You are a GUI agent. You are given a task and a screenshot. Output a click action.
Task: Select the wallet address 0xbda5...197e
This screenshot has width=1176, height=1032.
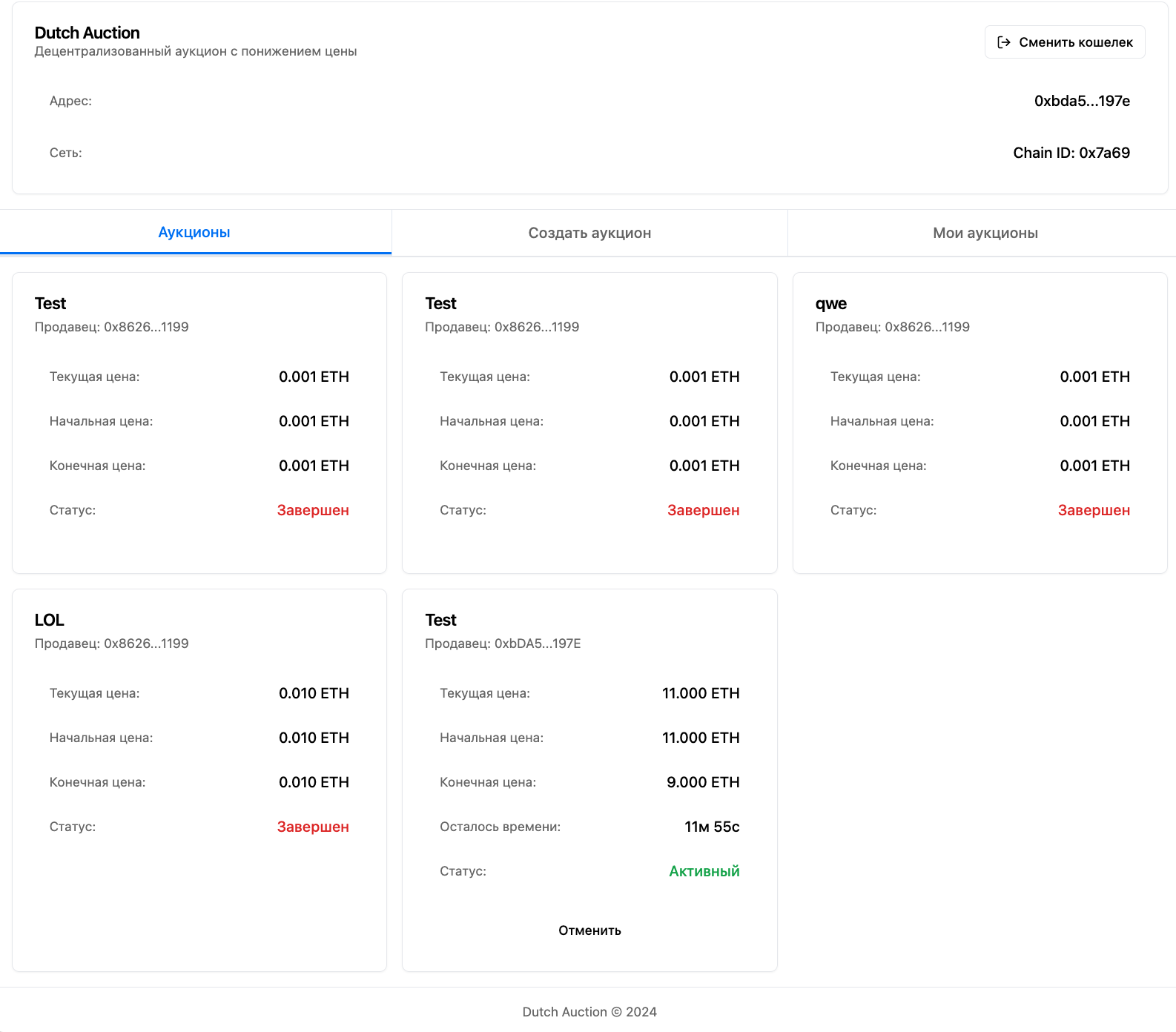coord(1082,101)
